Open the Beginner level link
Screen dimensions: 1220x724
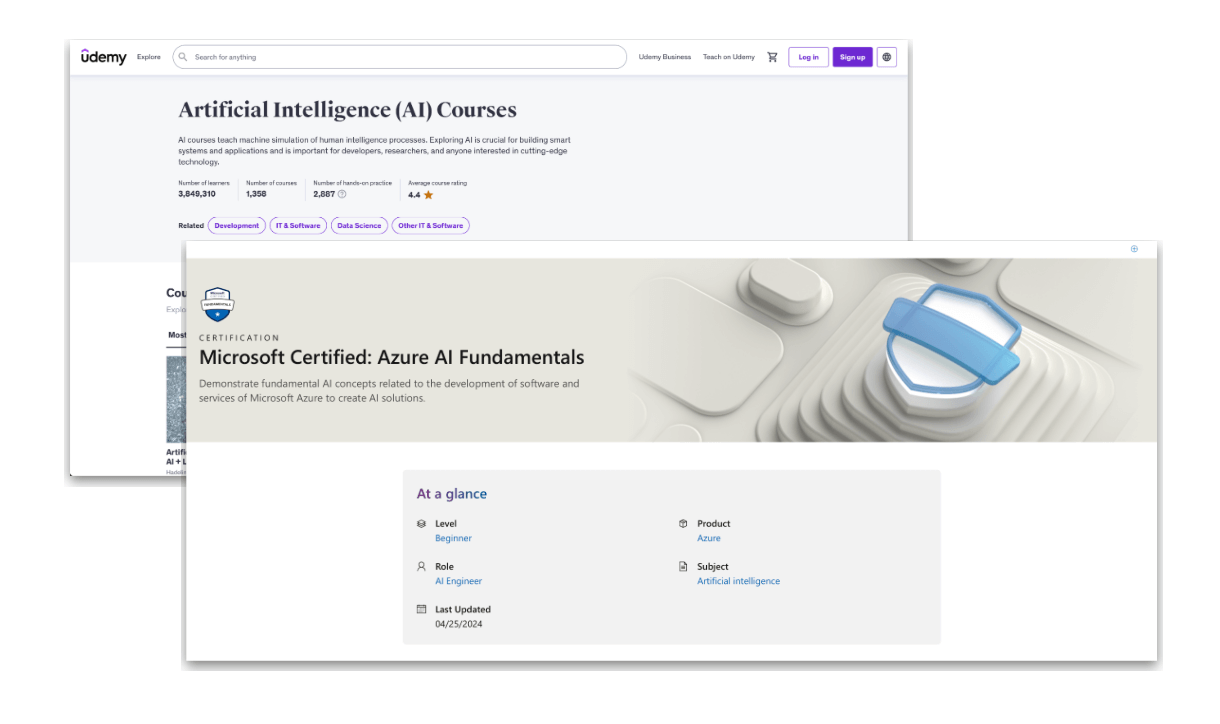tap(453, 538)
